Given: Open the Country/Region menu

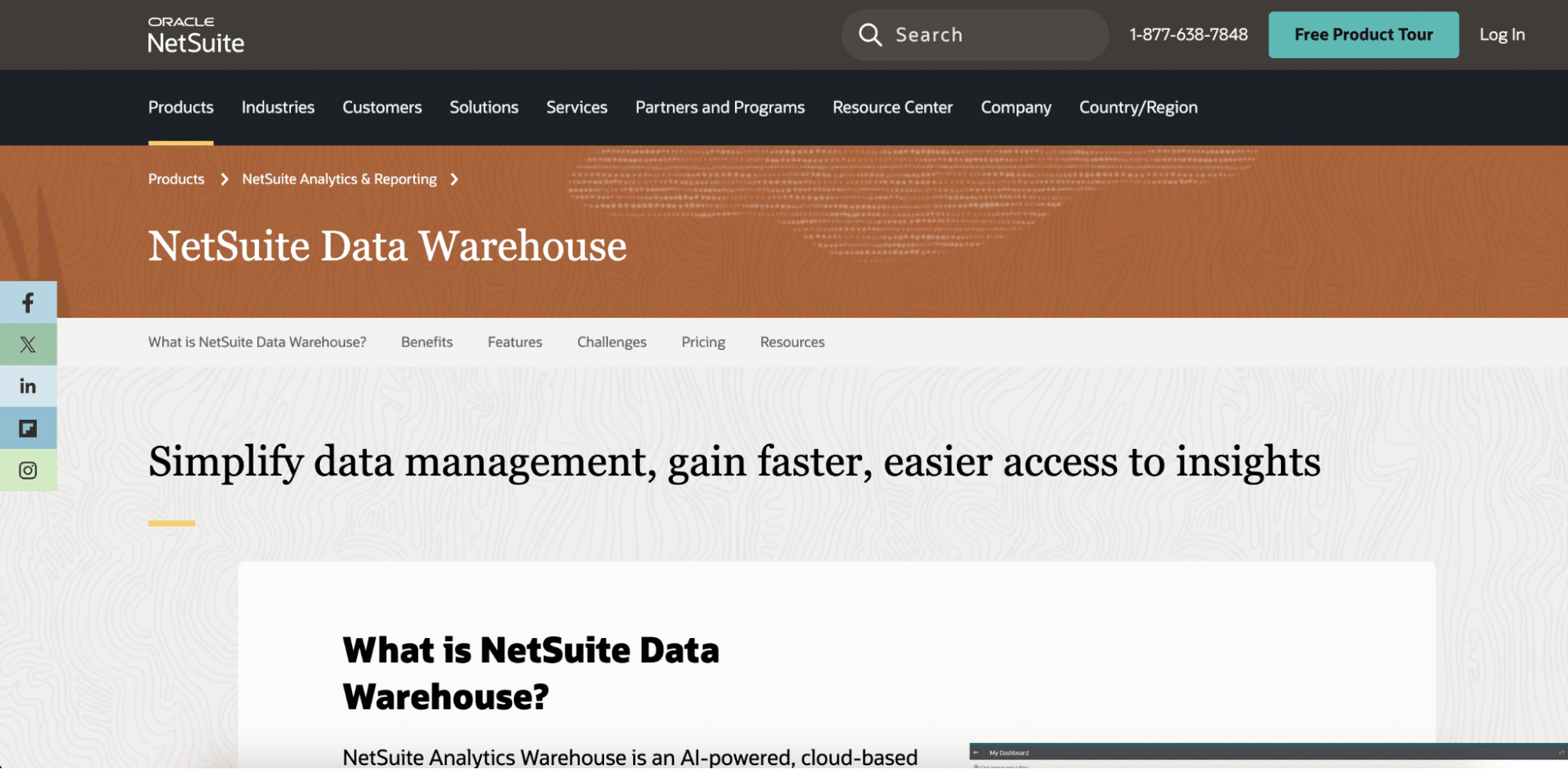Looking at the screenshot, I should click(1138, 108).
